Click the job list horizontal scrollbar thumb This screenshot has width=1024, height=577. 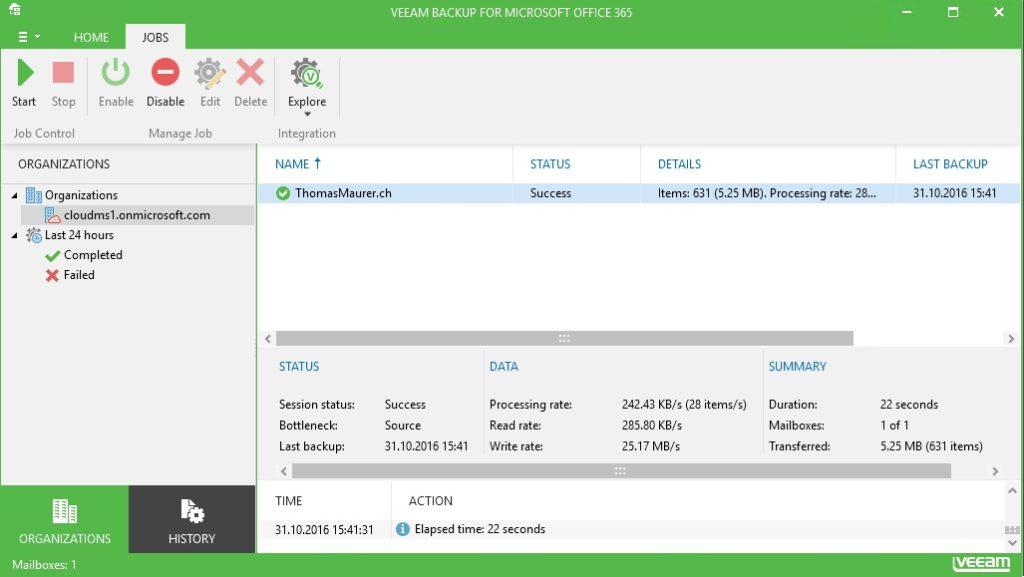pyautogui.click(x=564, y=339)
